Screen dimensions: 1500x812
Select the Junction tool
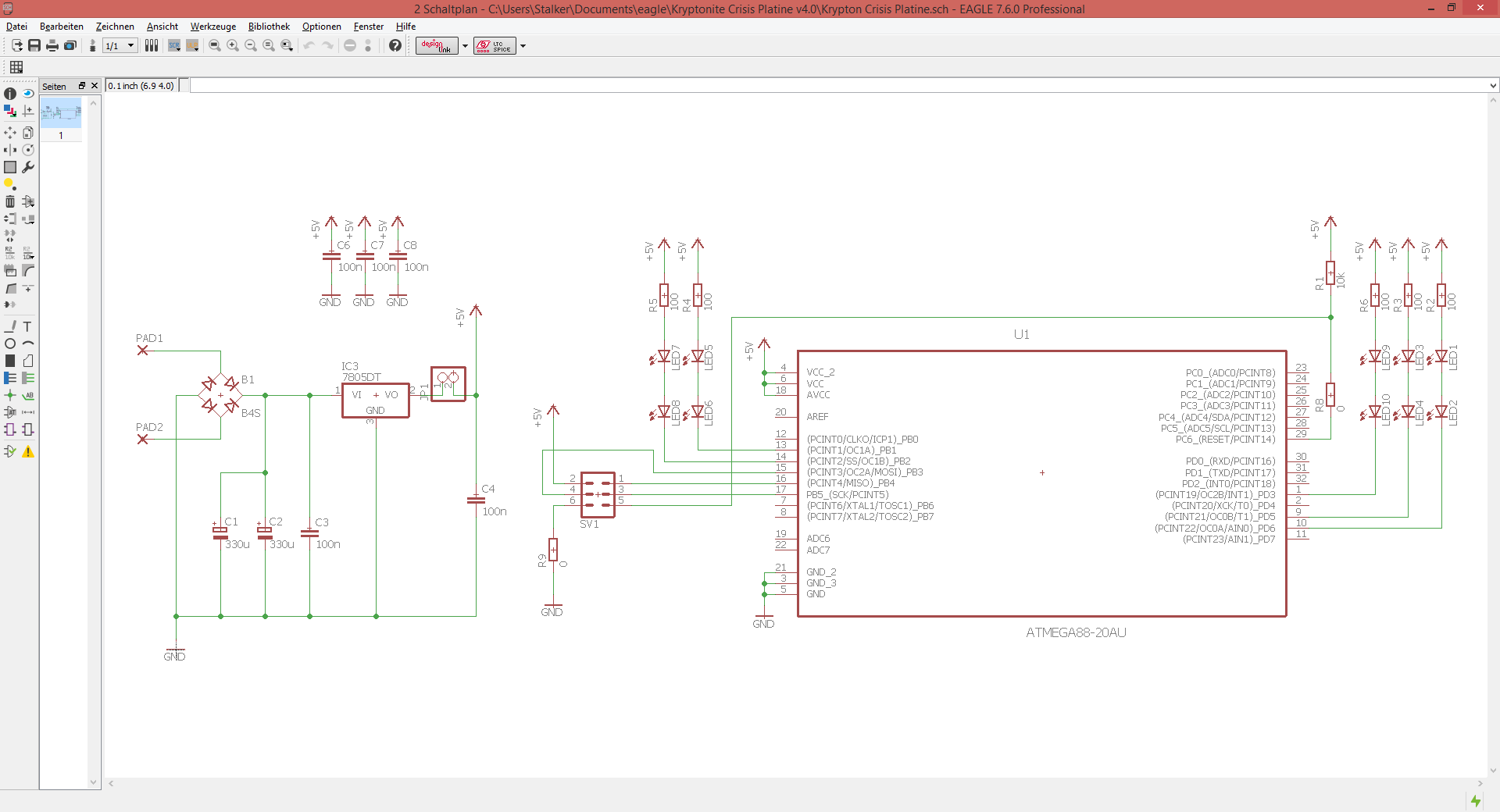click(x=10, y=395)
